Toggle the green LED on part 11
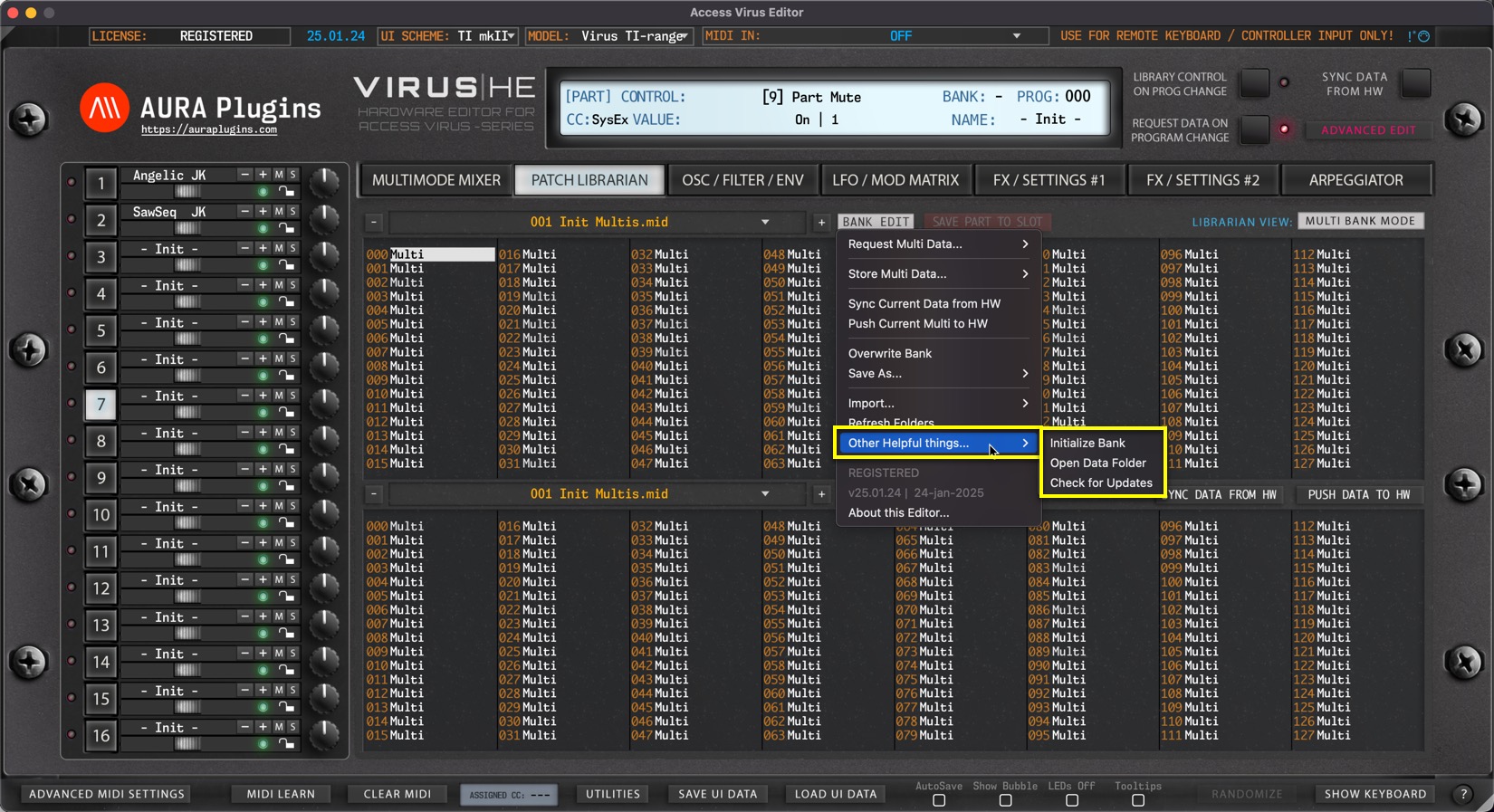The height and width of the screenshot is (812, 1494). coord(263,560)
